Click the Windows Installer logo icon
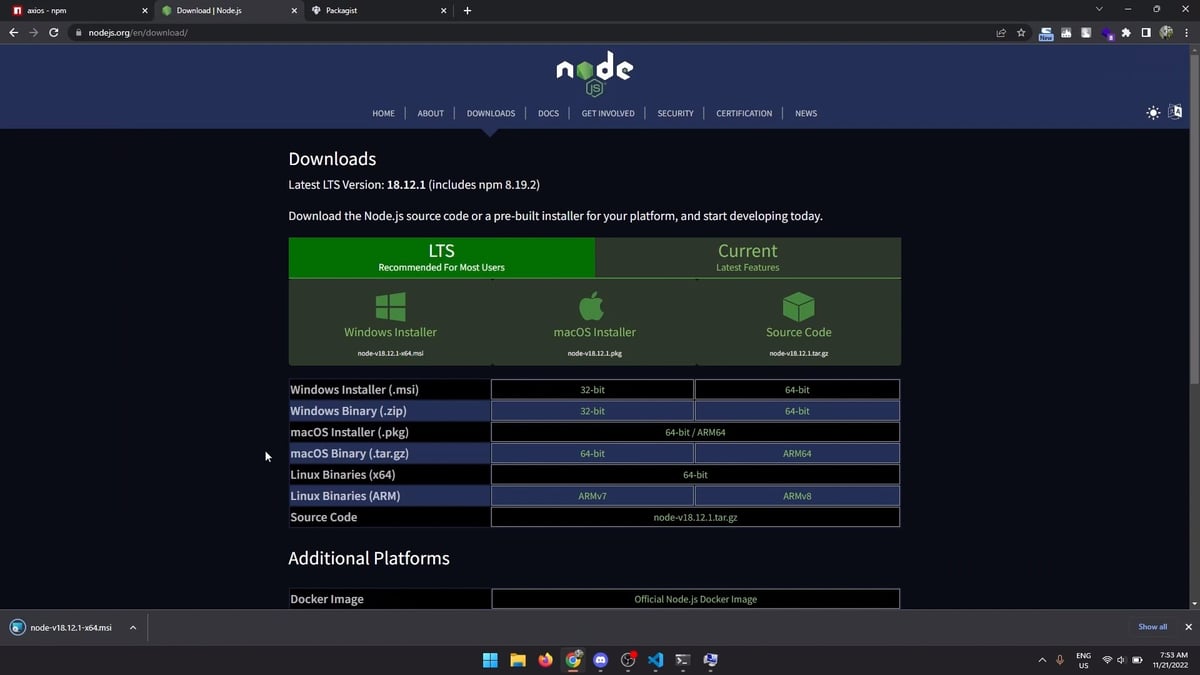This screenshot has height=675, width=1200. [x=390, y=306]
